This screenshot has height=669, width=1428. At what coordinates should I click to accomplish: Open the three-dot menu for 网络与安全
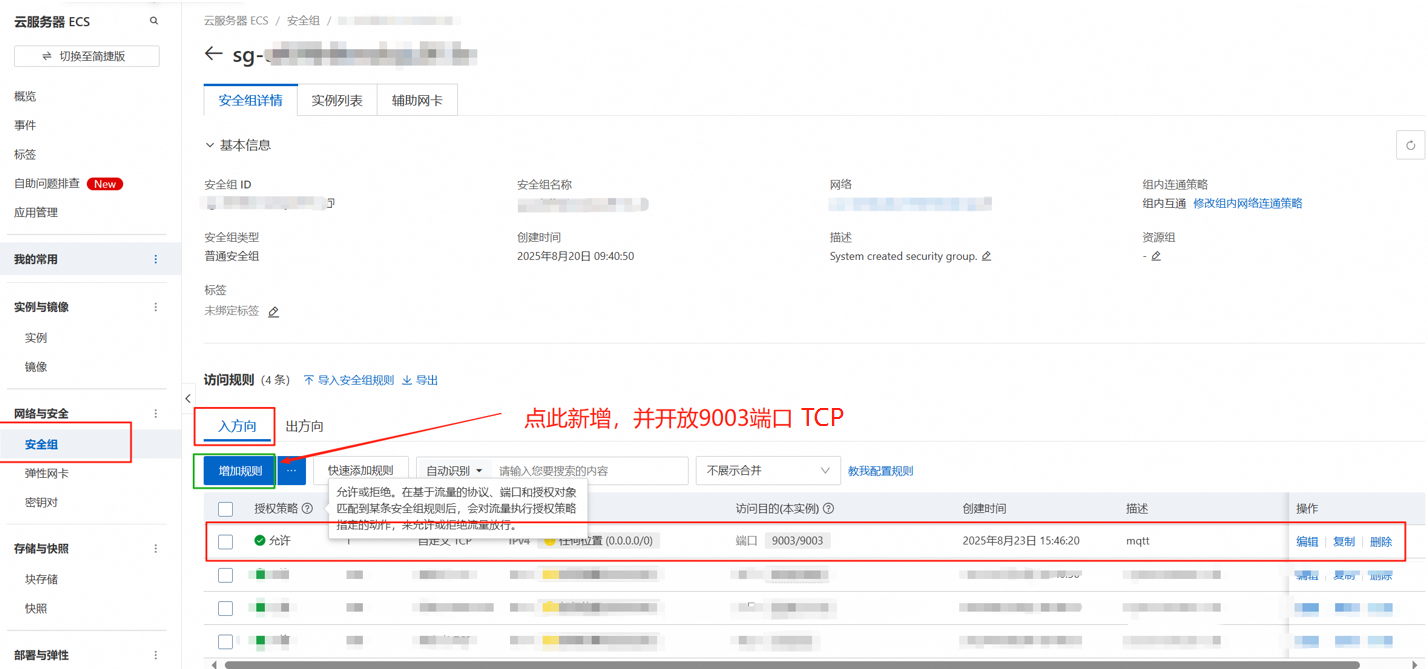pyautogui.click(x=155, y=414)
